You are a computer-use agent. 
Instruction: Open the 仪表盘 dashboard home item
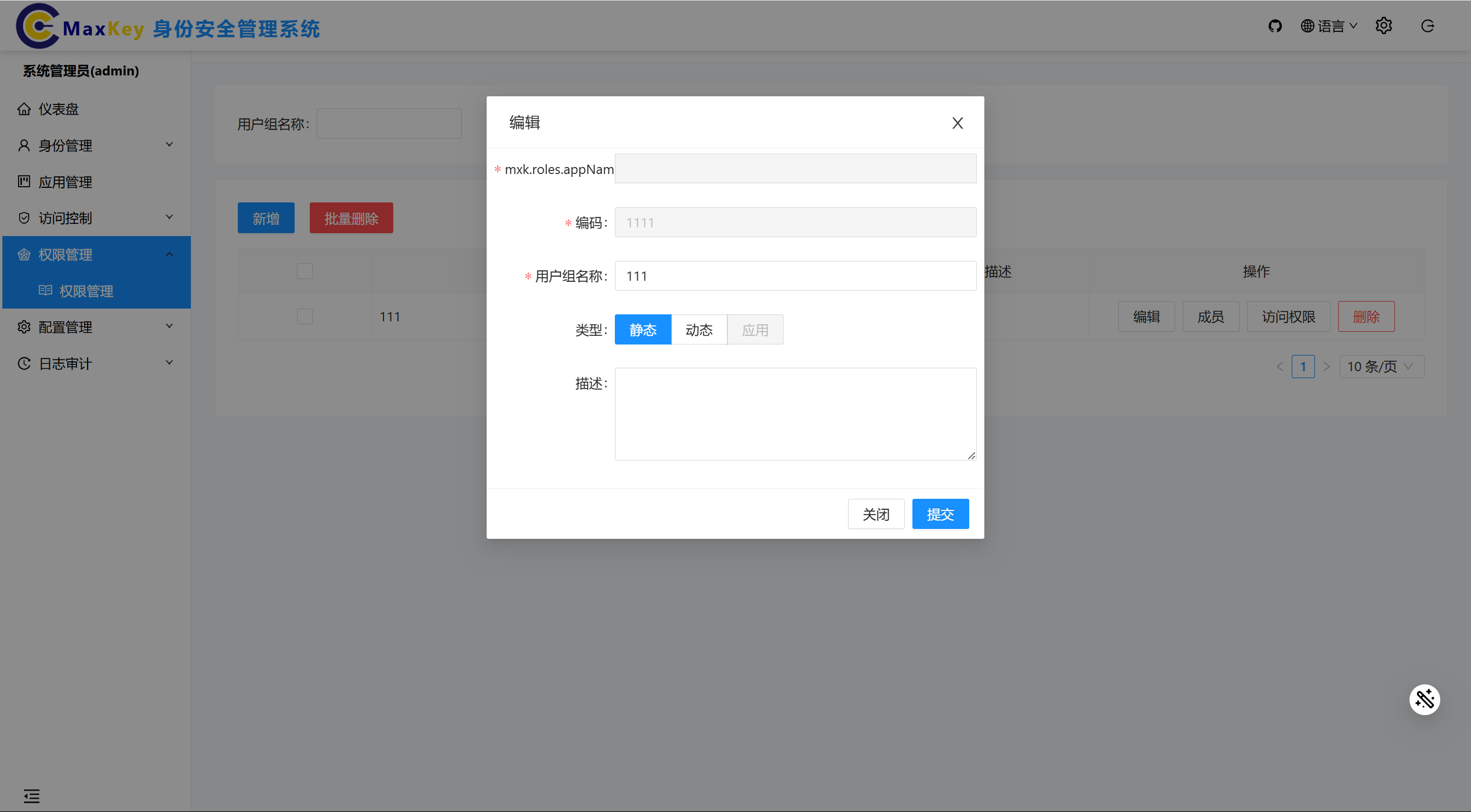coord(58,109)
